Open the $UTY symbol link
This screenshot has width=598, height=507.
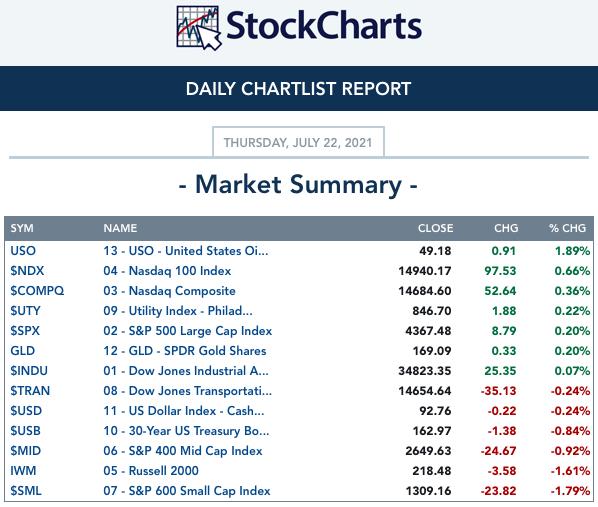[25, 311]
